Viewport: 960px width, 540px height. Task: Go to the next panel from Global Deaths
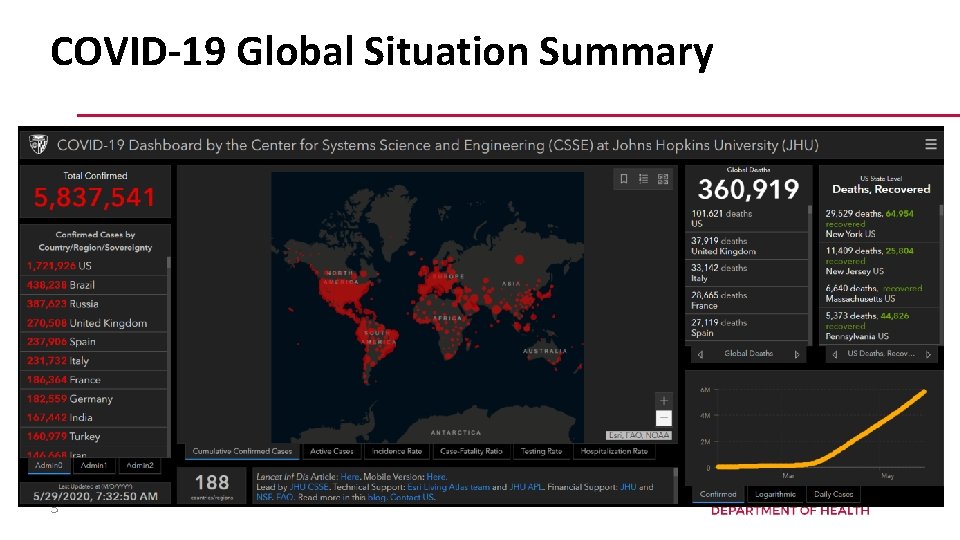coord(797,354)
